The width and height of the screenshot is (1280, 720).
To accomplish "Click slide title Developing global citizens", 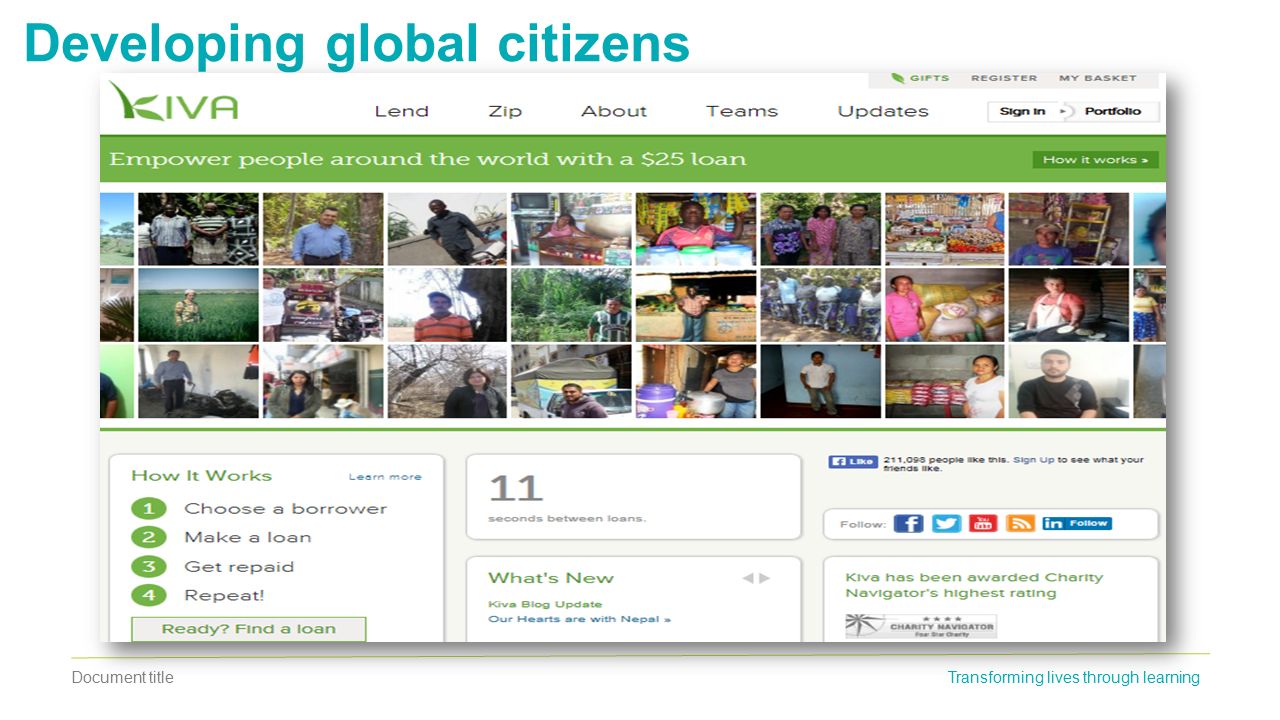I will click(357, 43).
